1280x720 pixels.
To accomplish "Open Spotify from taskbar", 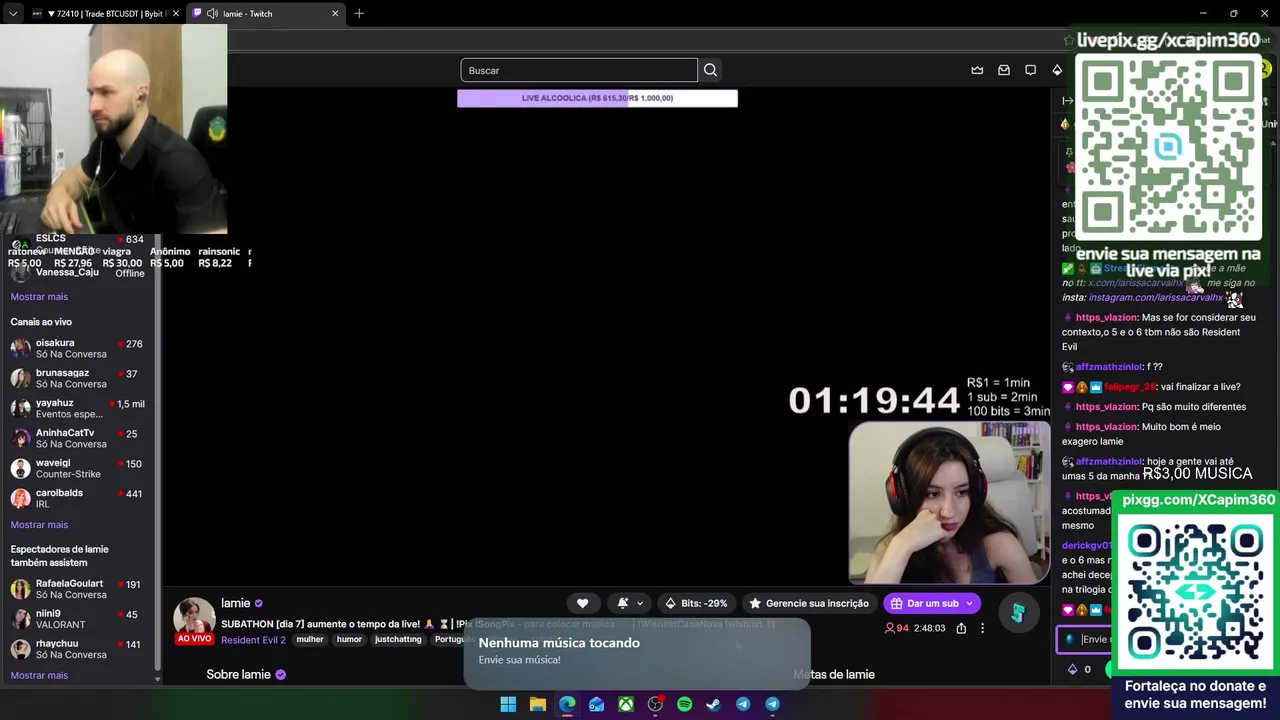I will pos(684,704).
